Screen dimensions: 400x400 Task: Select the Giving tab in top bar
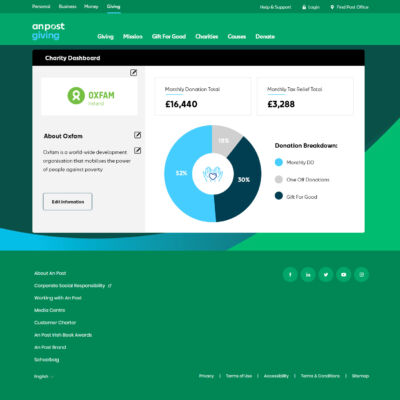[113, 6]
